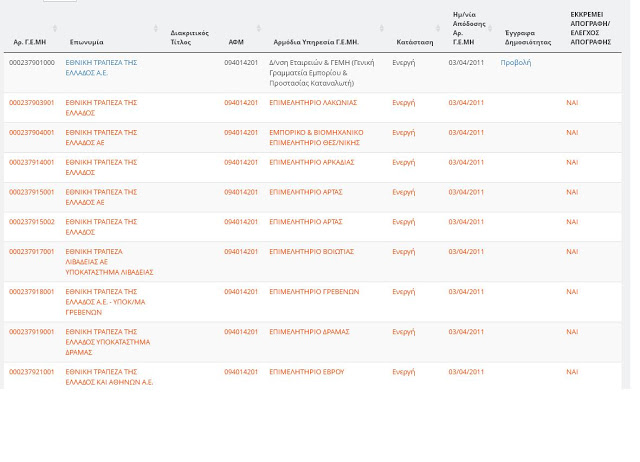The height and width of the screenshot is (462, 640).
Task: Click Γ.Ε.ΜΗ number 000237915002
Action: (31, 222)
